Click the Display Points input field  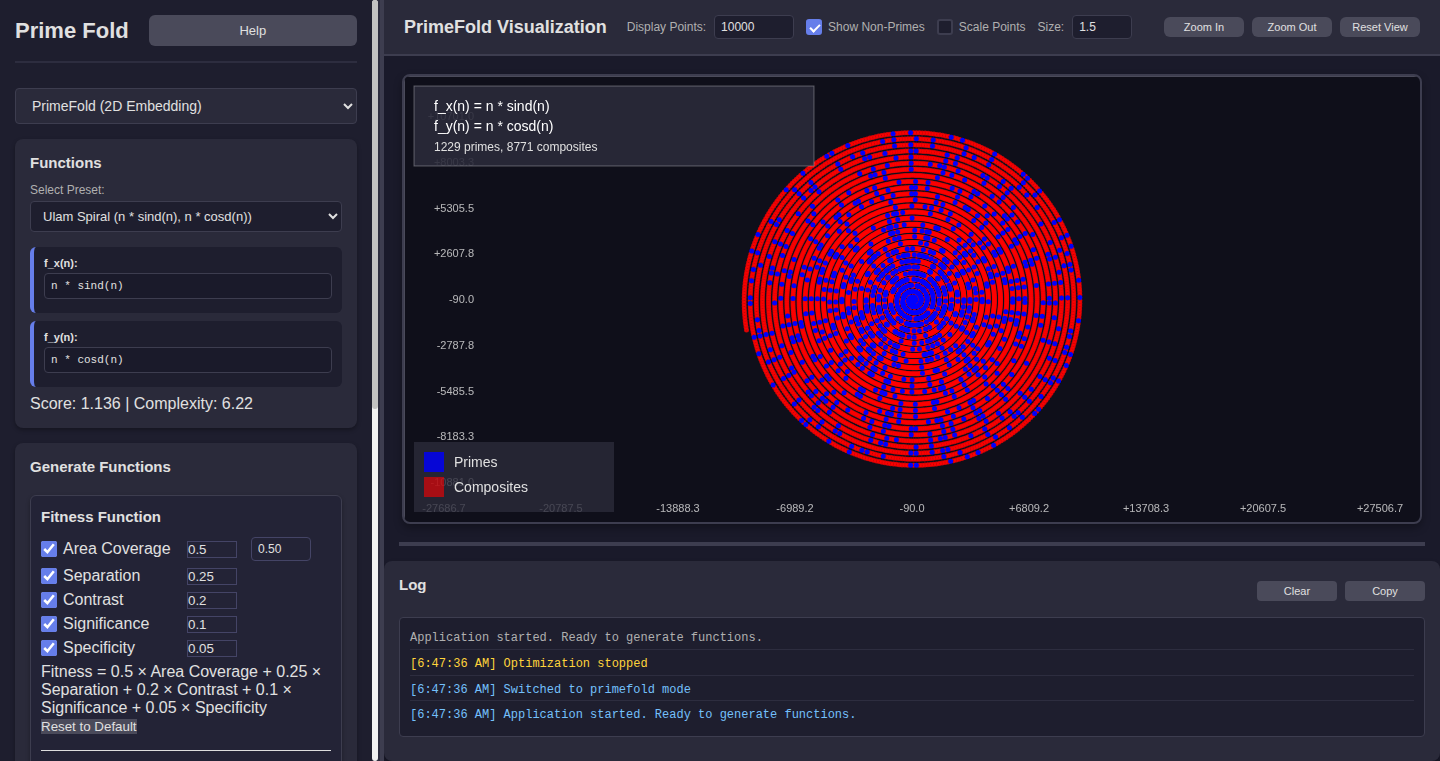click(x=754, y=27)
